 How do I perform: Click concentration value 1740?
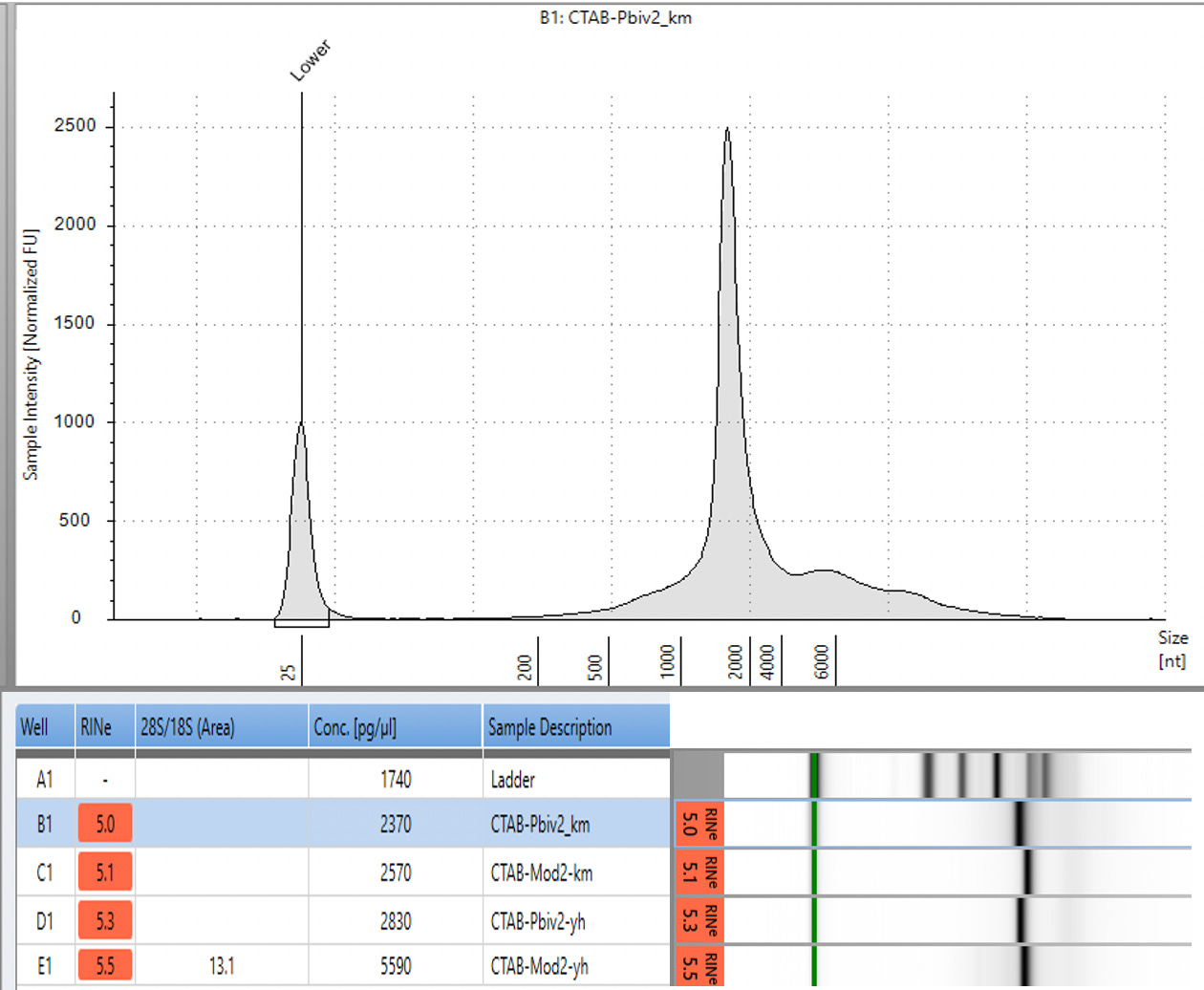(396, 780)
